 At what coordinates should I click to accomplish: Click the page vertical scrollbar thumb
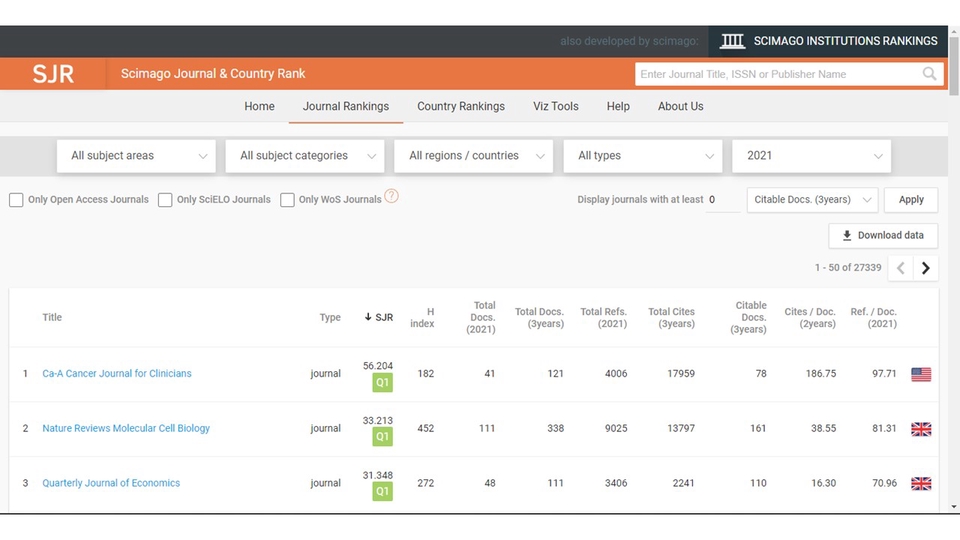(x=954, y=66)
